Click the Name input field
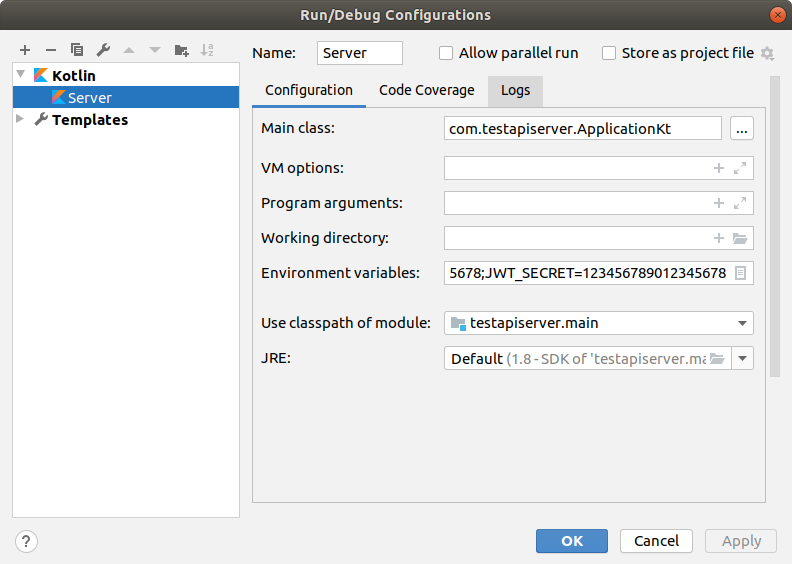 tap(359, 53)
